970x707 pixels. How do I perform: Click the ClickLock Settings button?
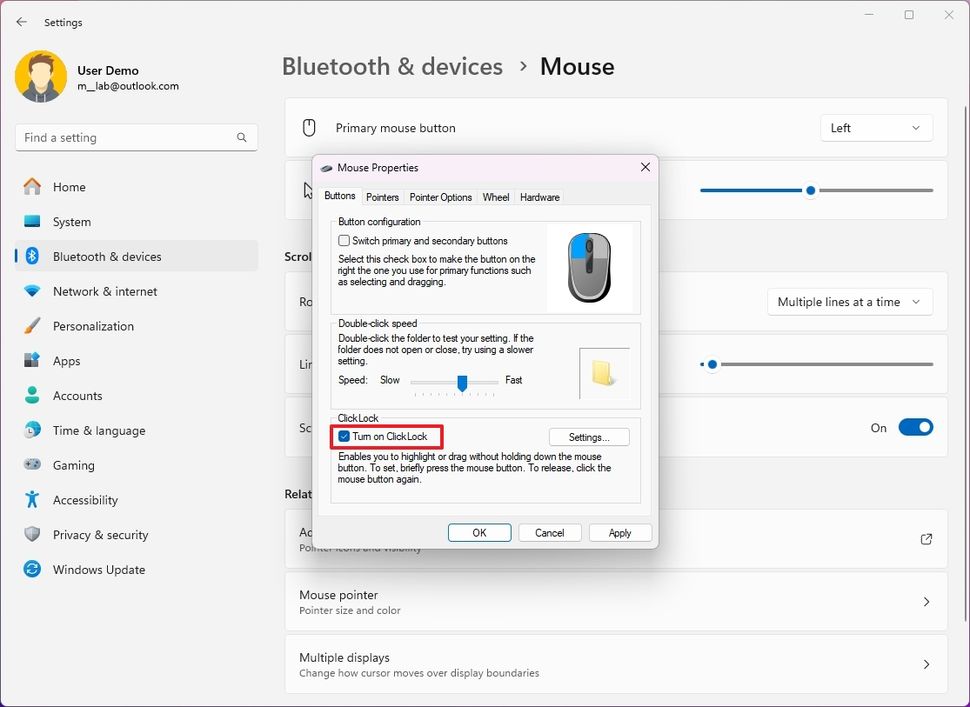(x=588, y=436)
